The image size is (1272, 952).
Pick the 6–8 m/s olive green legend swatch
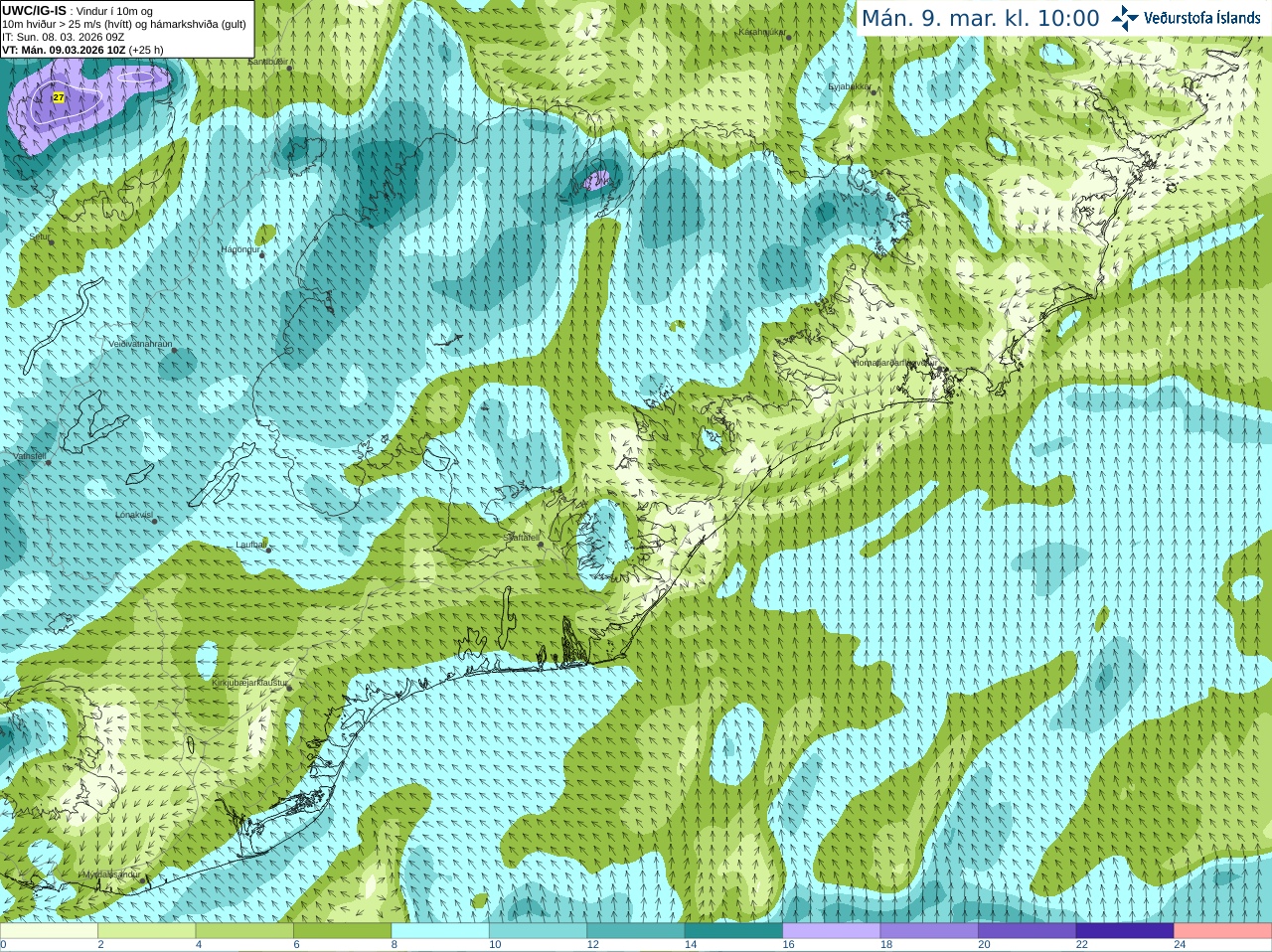coord(342,931)
